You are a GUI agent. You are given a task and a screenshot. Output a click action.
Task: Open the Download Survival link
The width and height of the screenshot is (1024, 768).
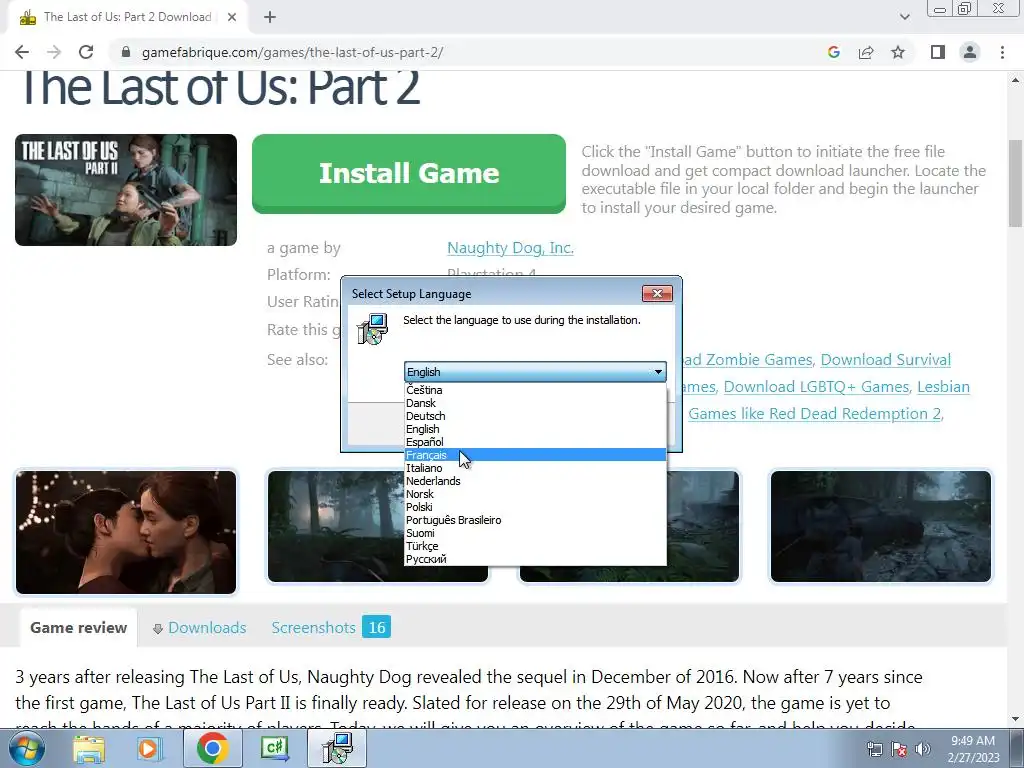point(886,360)
